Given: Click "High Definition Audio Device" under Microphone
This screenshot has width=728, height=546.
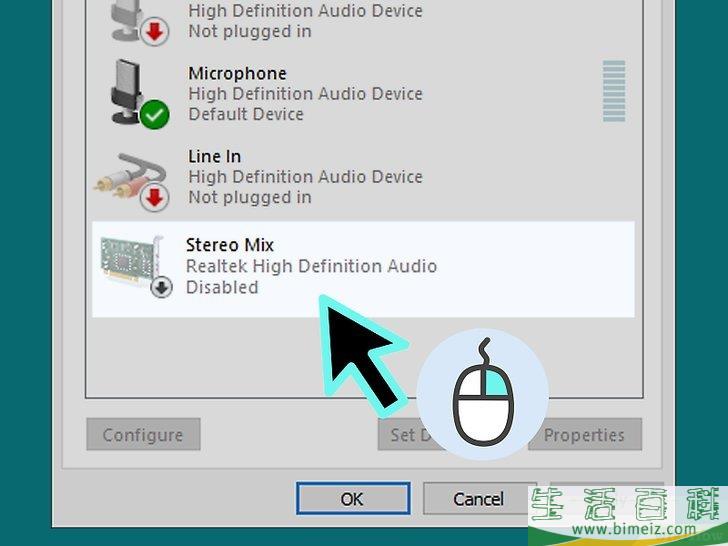Looking at the screenshot, I should point(306,94).
